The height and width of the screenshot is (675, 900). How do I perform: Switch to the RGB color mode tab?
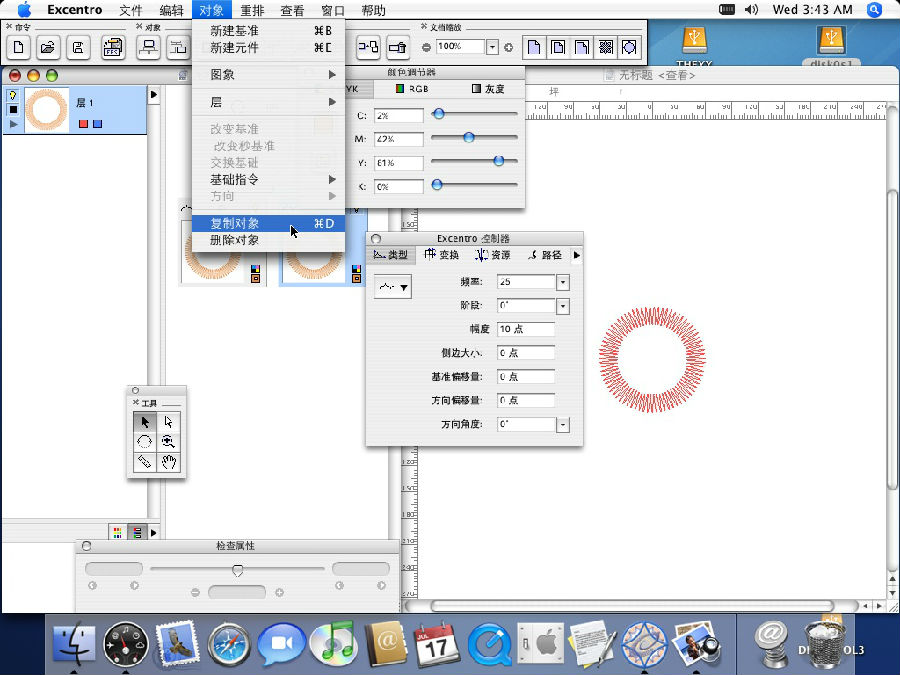point(410,89)
